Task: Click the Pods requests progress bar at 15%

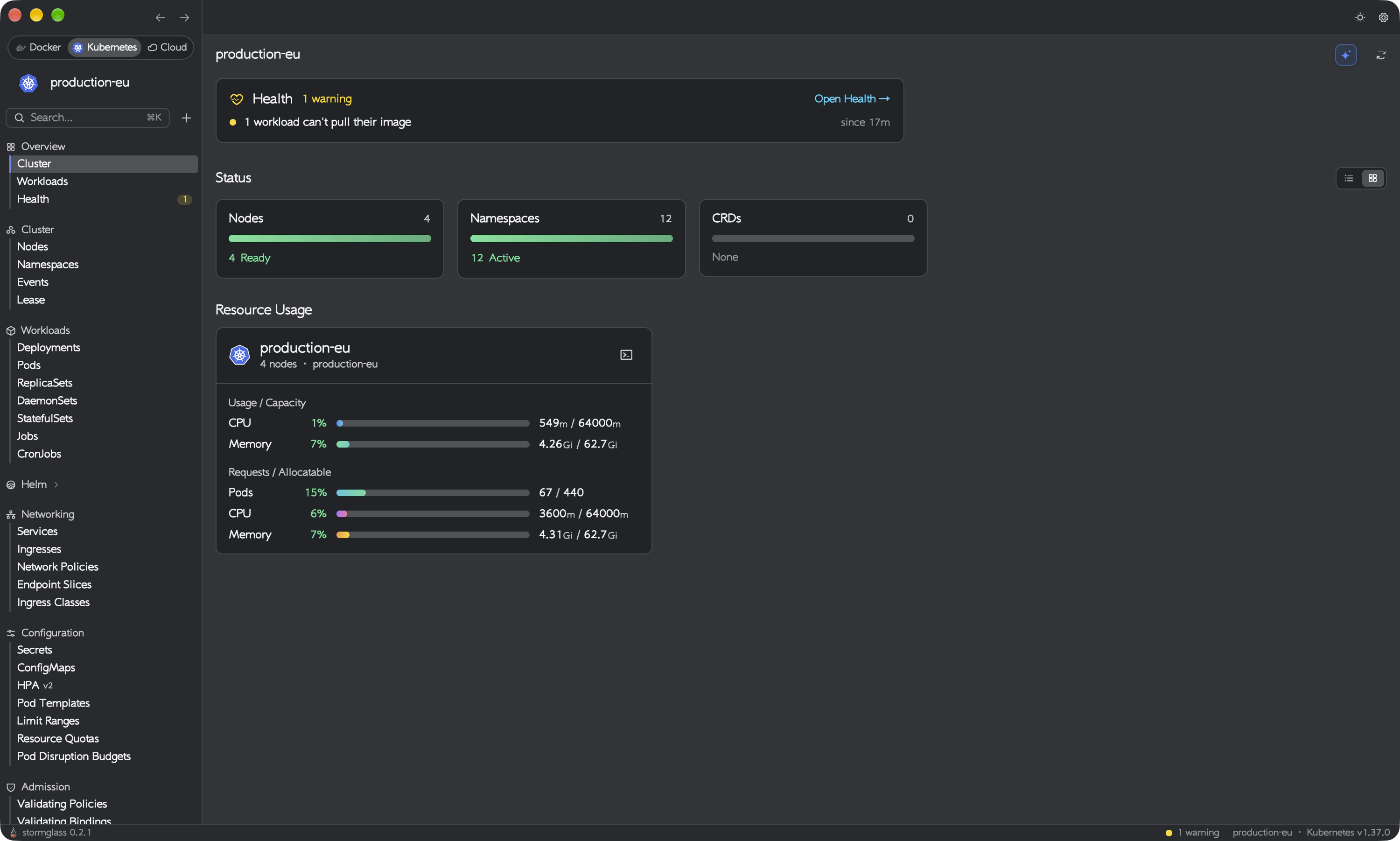Action: tap(433, 493)
